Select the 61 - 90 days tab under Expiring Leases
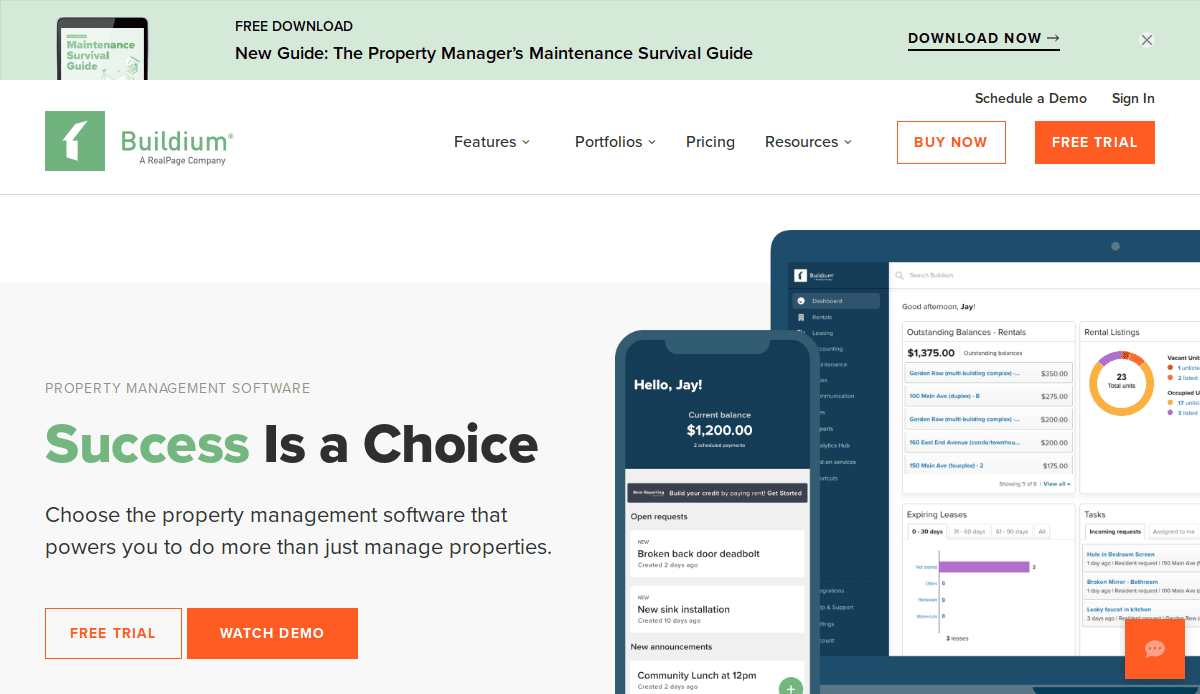Viewport: 1200px width, 694px height. [x=1011, y=531]
